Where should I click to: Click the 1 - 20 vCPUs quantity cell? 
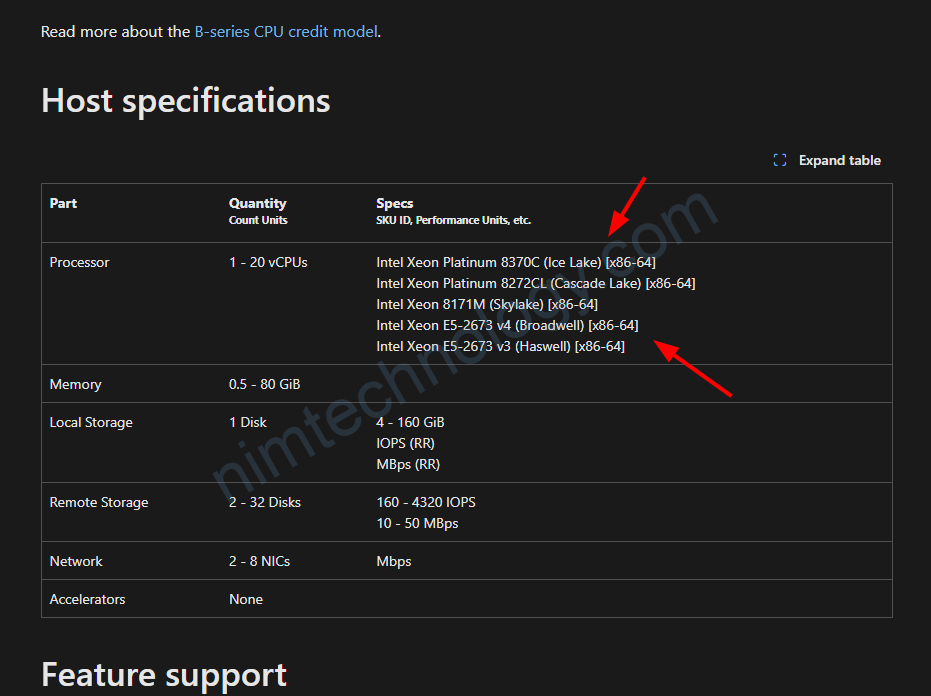tap(268, 262)
